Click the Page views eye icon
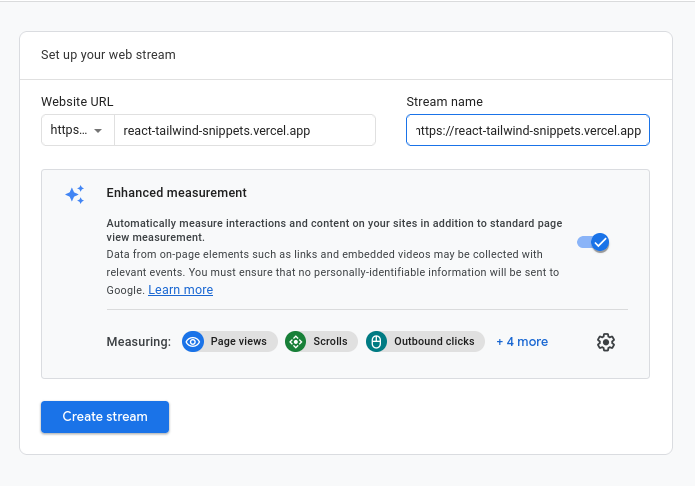The width and height of the screenshot is (695, 486). [194, 342]
